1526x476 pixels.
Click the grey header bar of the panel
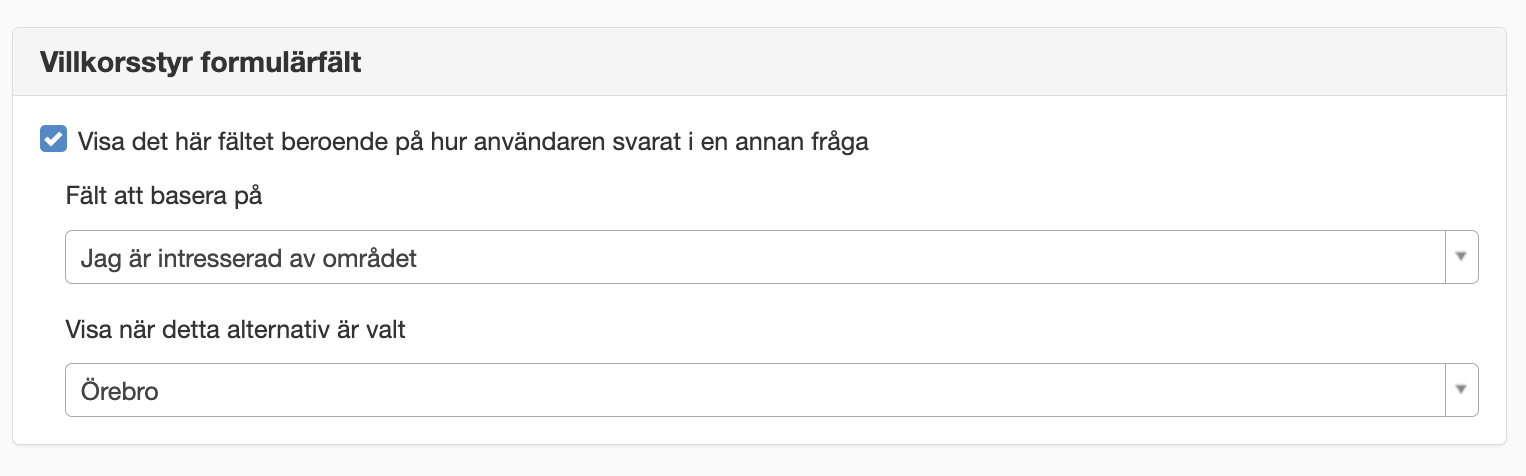pyautogui.click(x=759, y=62)
